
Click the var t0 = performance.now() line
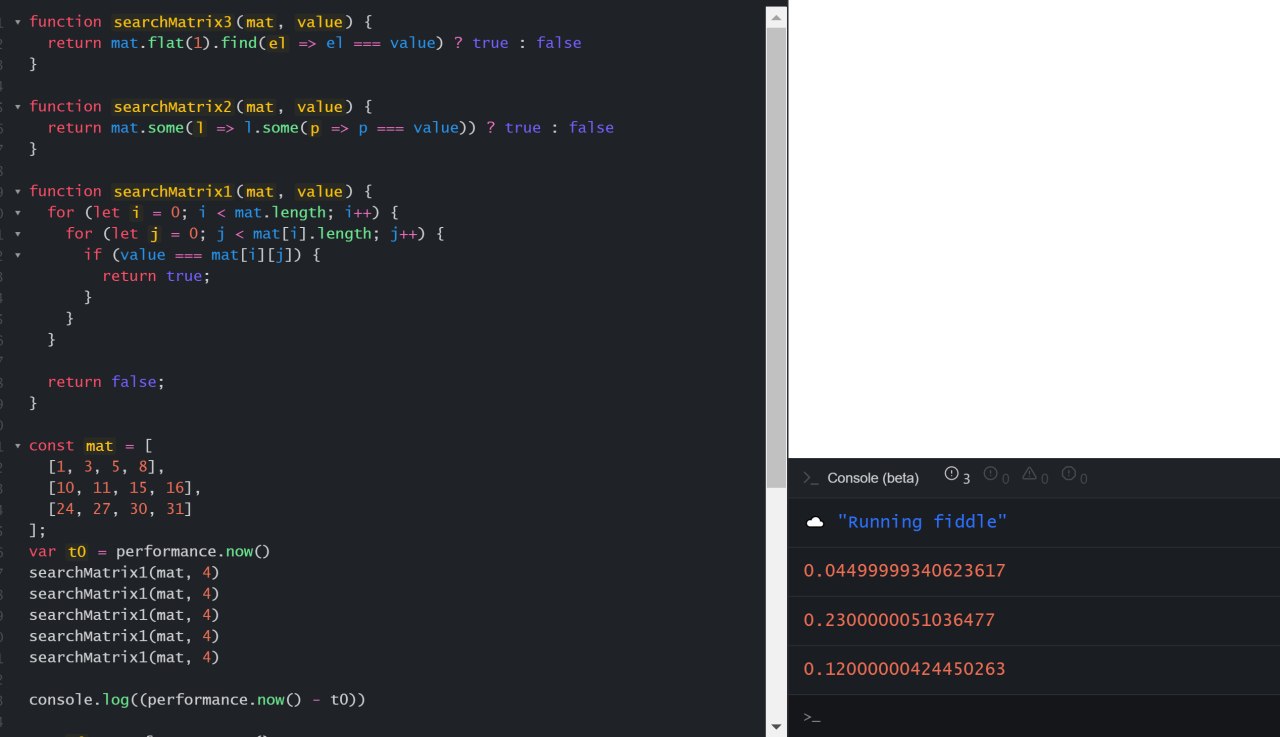point(150,552)
